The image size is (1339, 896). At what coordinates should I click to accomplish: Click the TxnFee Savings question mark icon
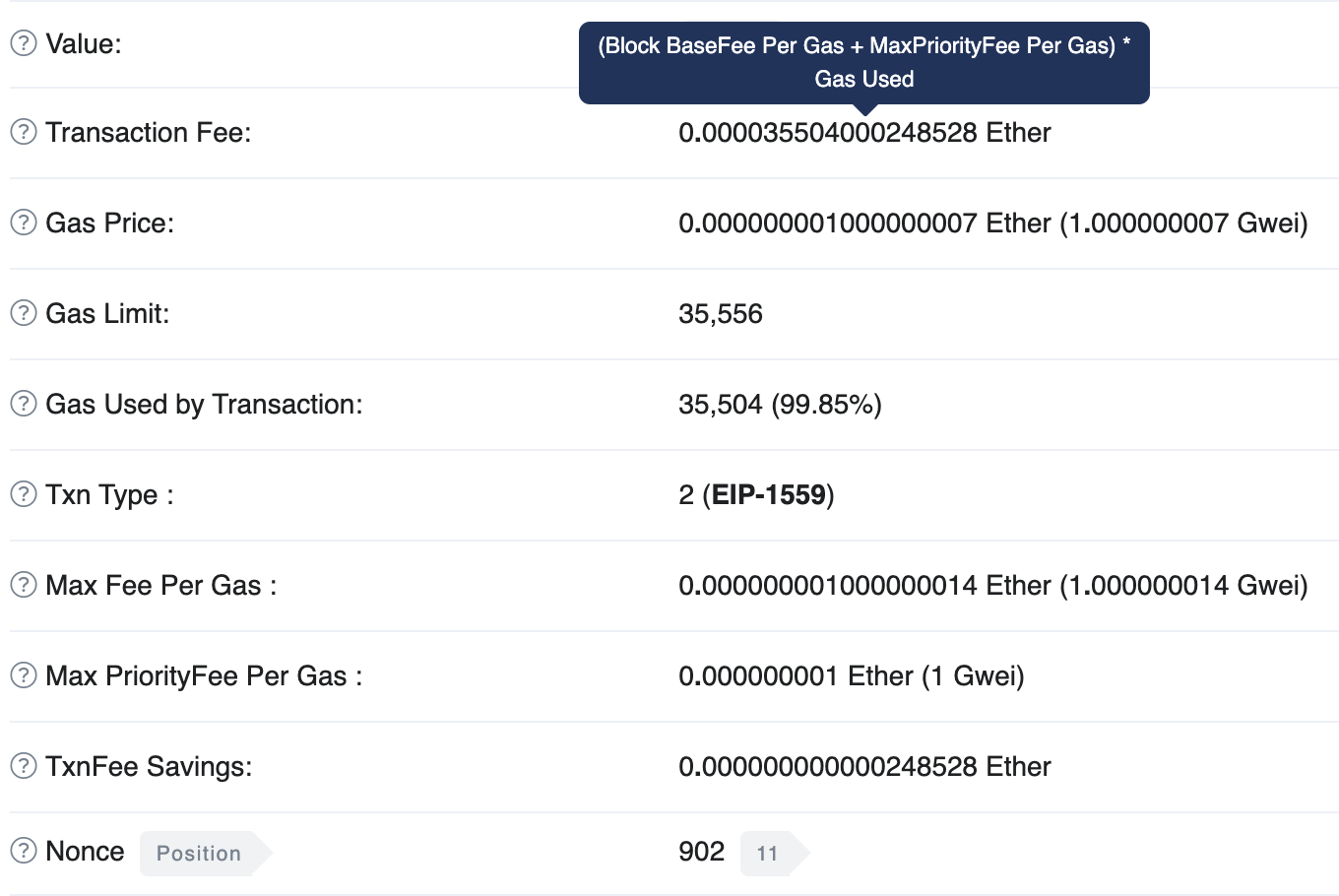tap(22, 766)
